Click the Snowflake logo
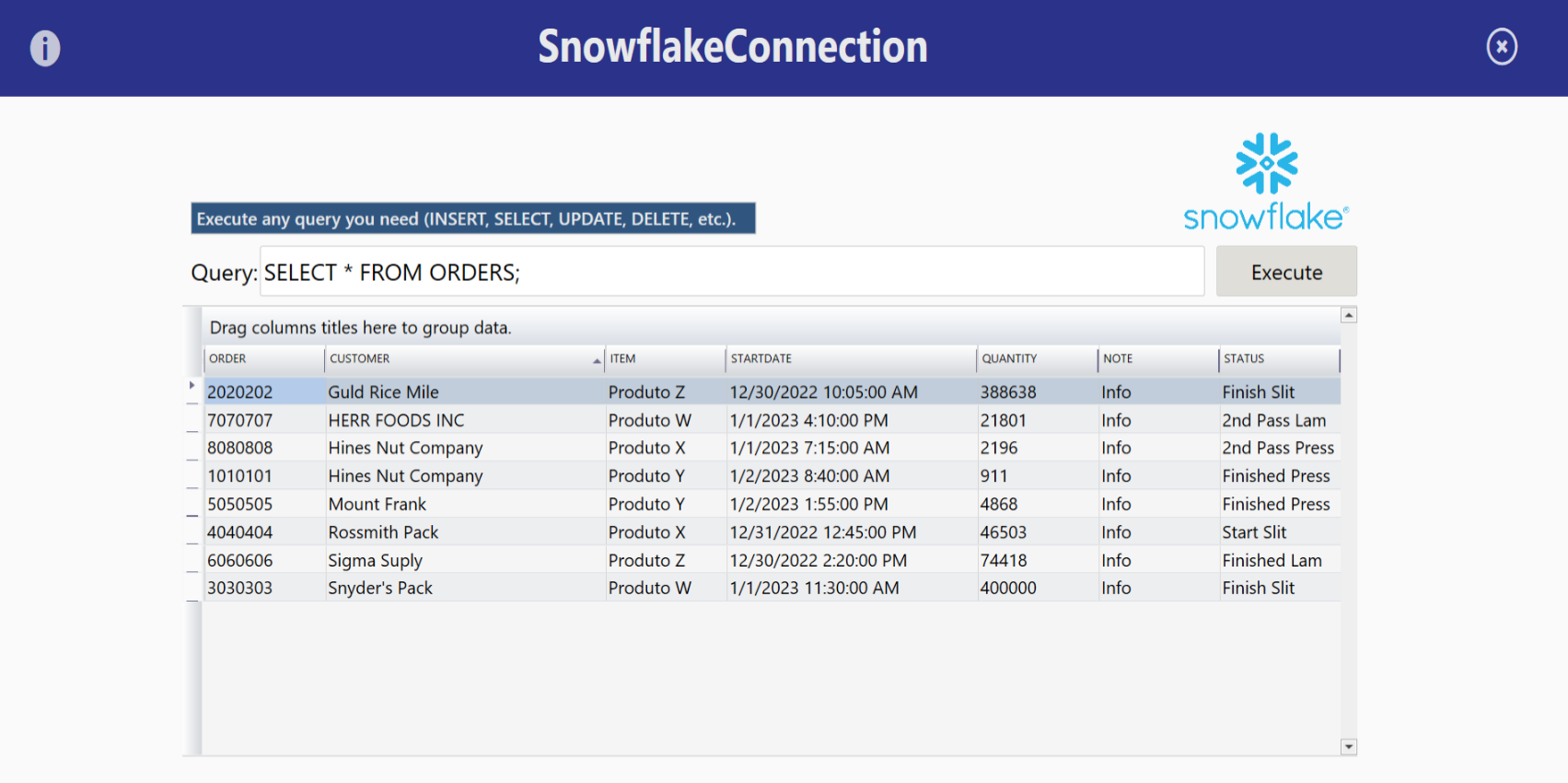The image size is (1568, 783). pyautogui.click(x=1266, y=182)
